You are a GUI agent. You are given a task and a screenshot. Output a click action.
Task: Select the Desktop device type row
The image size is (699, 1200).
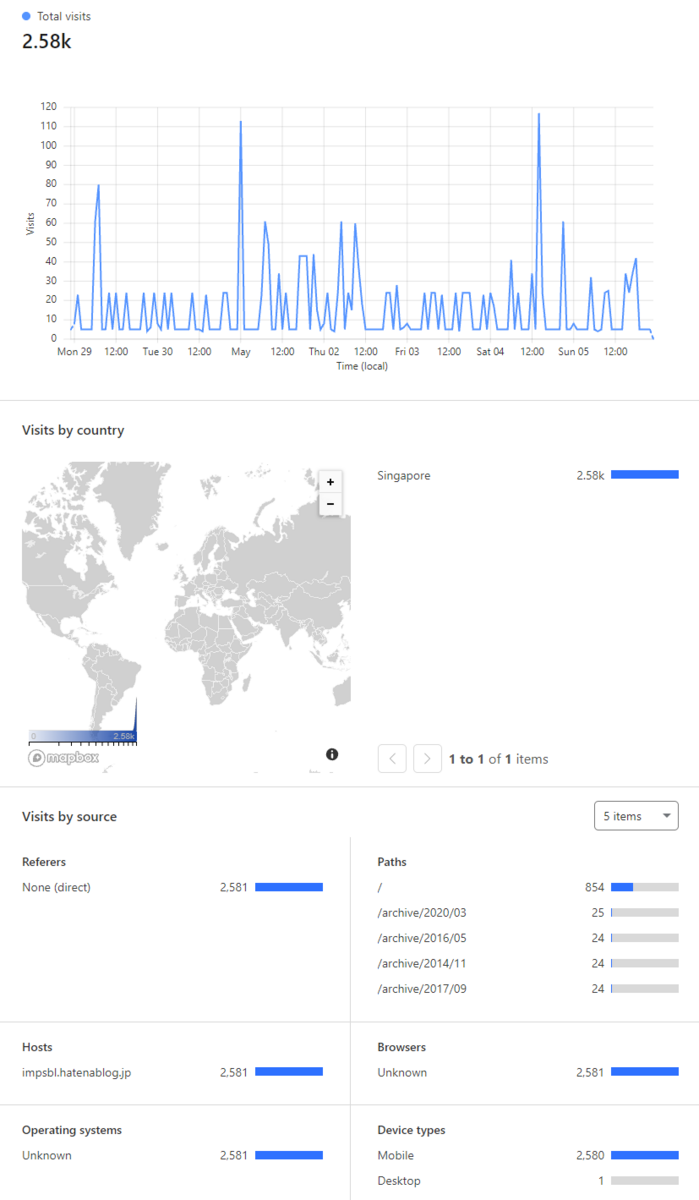click(x=528, y=1181)
